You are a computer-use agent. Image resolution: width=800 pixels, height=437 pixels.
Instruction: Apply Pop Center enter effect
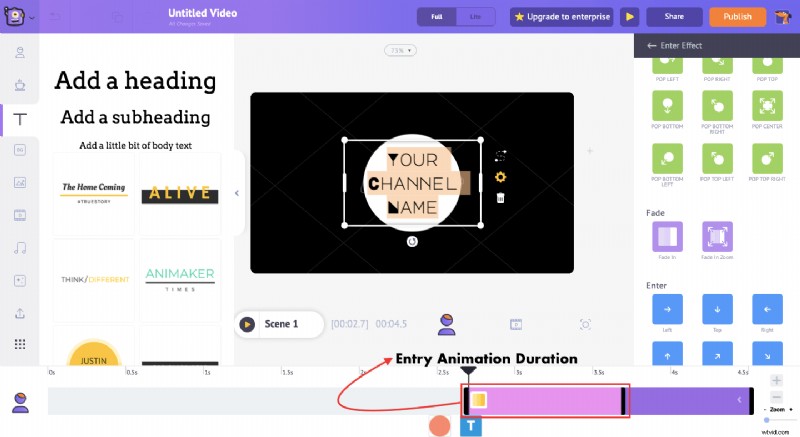click(767, 106)
